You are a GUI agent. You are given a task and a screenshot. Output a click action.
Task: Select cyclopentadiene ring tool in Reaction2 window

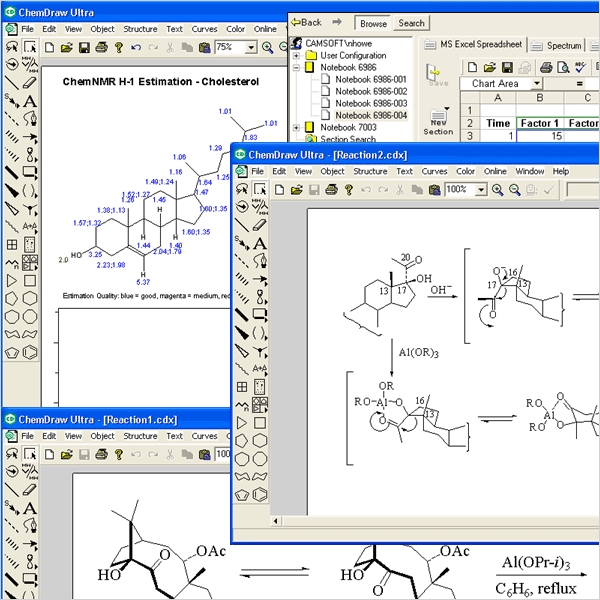(242, 494)
